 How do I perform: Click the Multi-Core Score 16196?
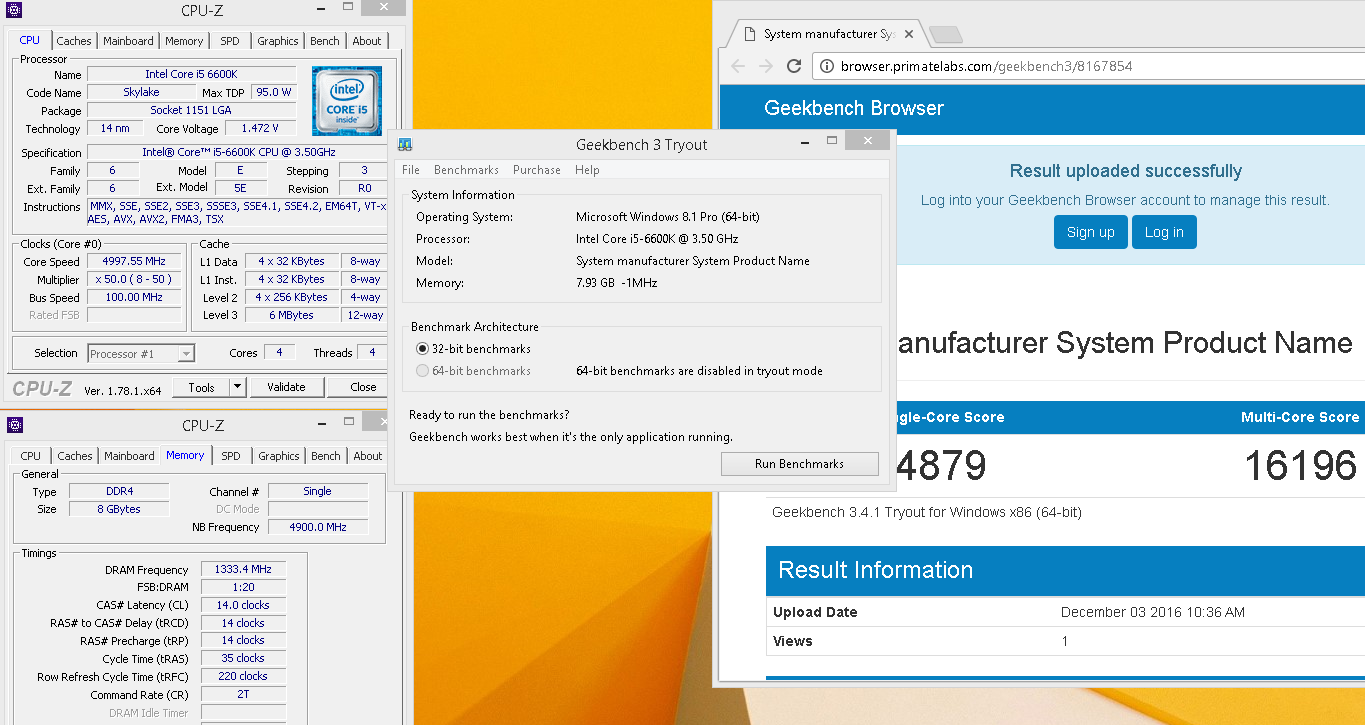1300,466
